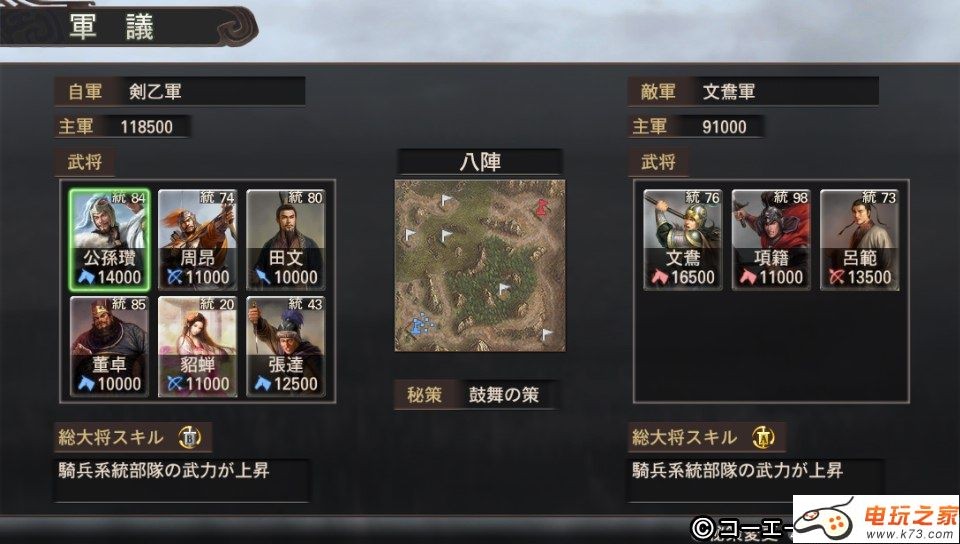Select officer 張達 portrait card

pyautogui.click(x=286, y=346)
